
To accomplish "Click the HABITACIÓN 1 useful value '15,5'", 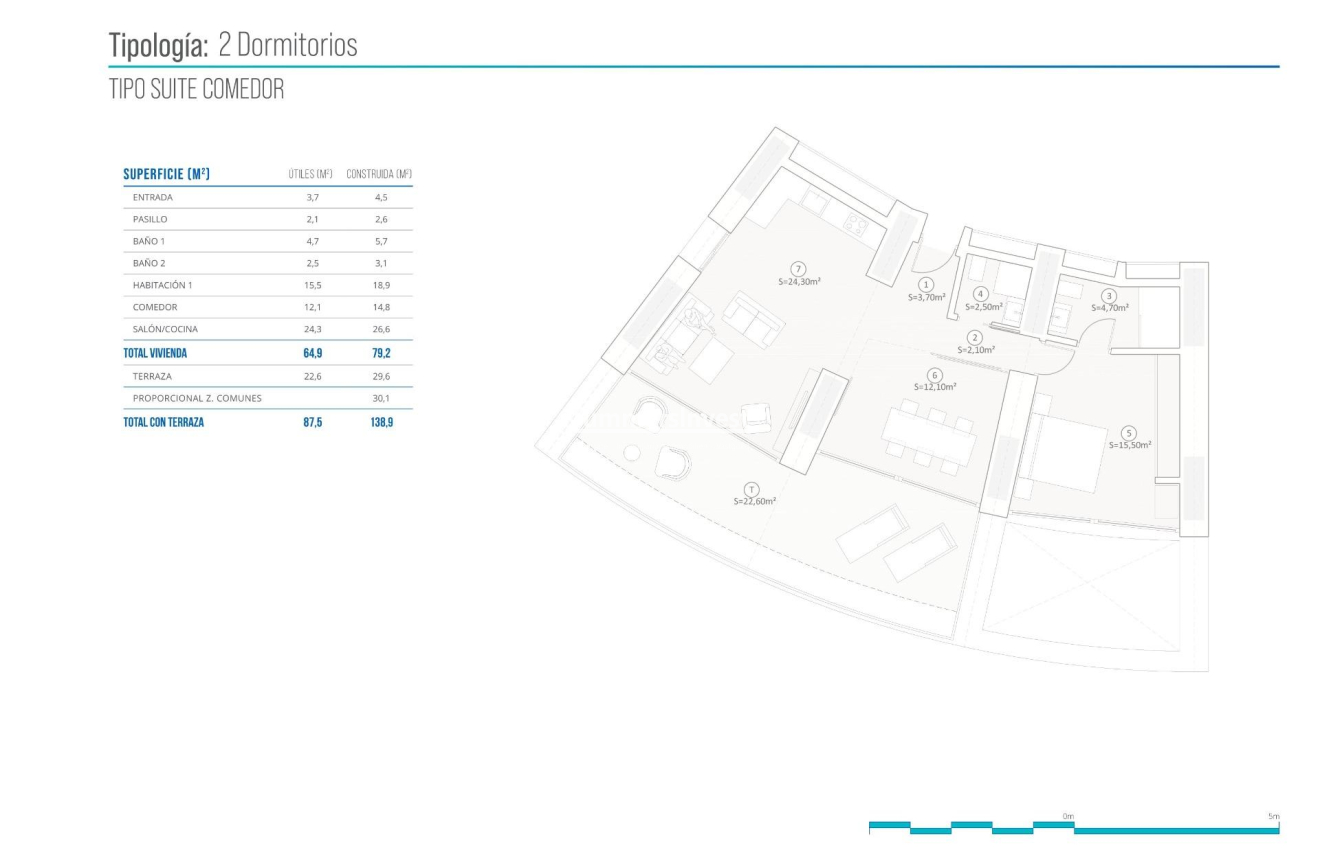I will (x=312, y=285).
